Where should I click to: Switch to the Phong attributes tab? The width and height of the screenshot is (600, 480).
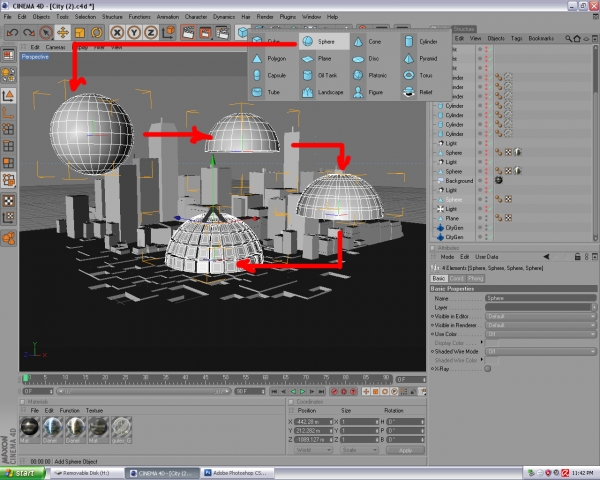475,278
